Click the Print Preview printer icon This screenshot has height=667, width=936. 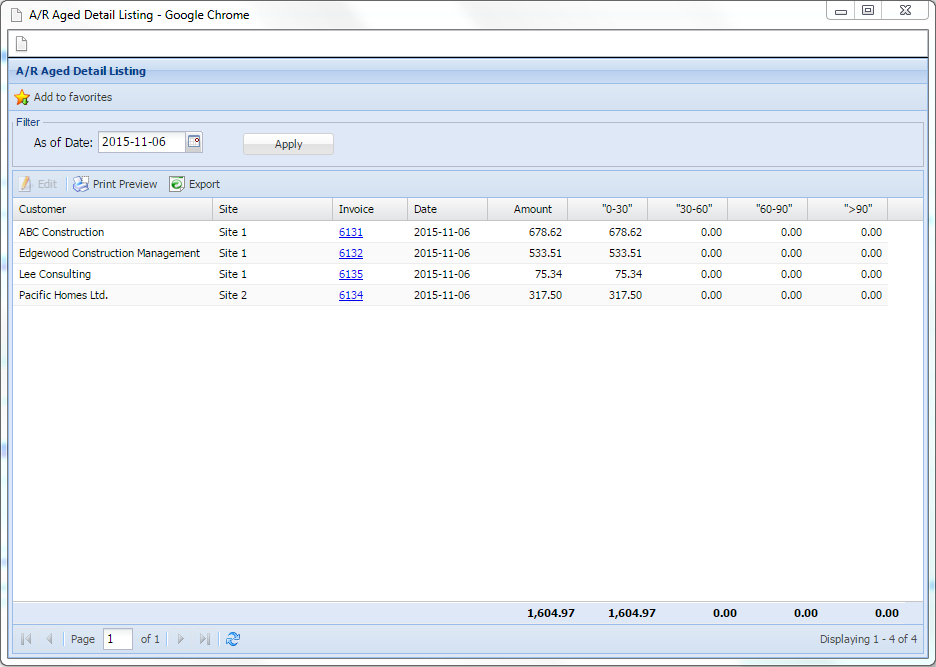point(81,184)
